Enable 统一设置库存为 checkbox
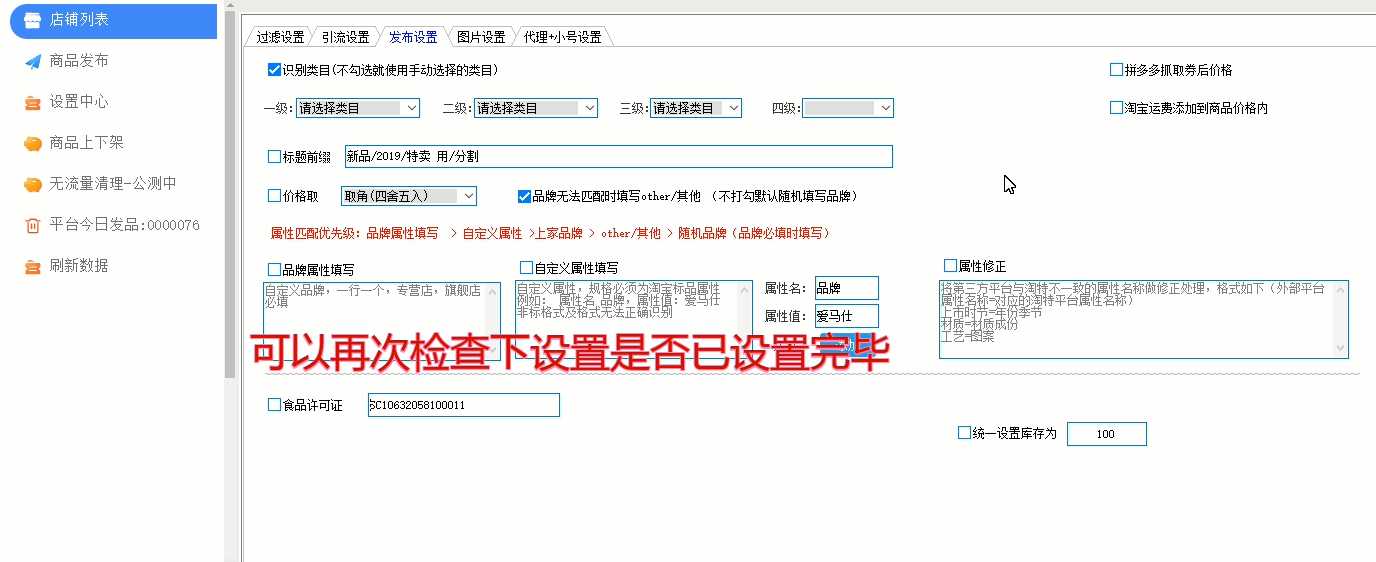The height and width of the screenshot is (562, 1376). click(964, 433)
